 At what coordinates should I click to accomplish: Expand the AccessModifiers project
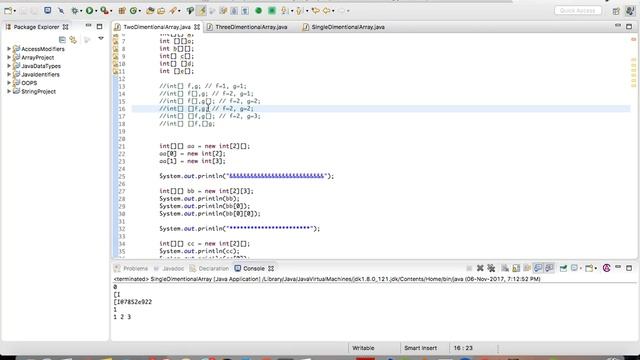click(x=9, y=49)
